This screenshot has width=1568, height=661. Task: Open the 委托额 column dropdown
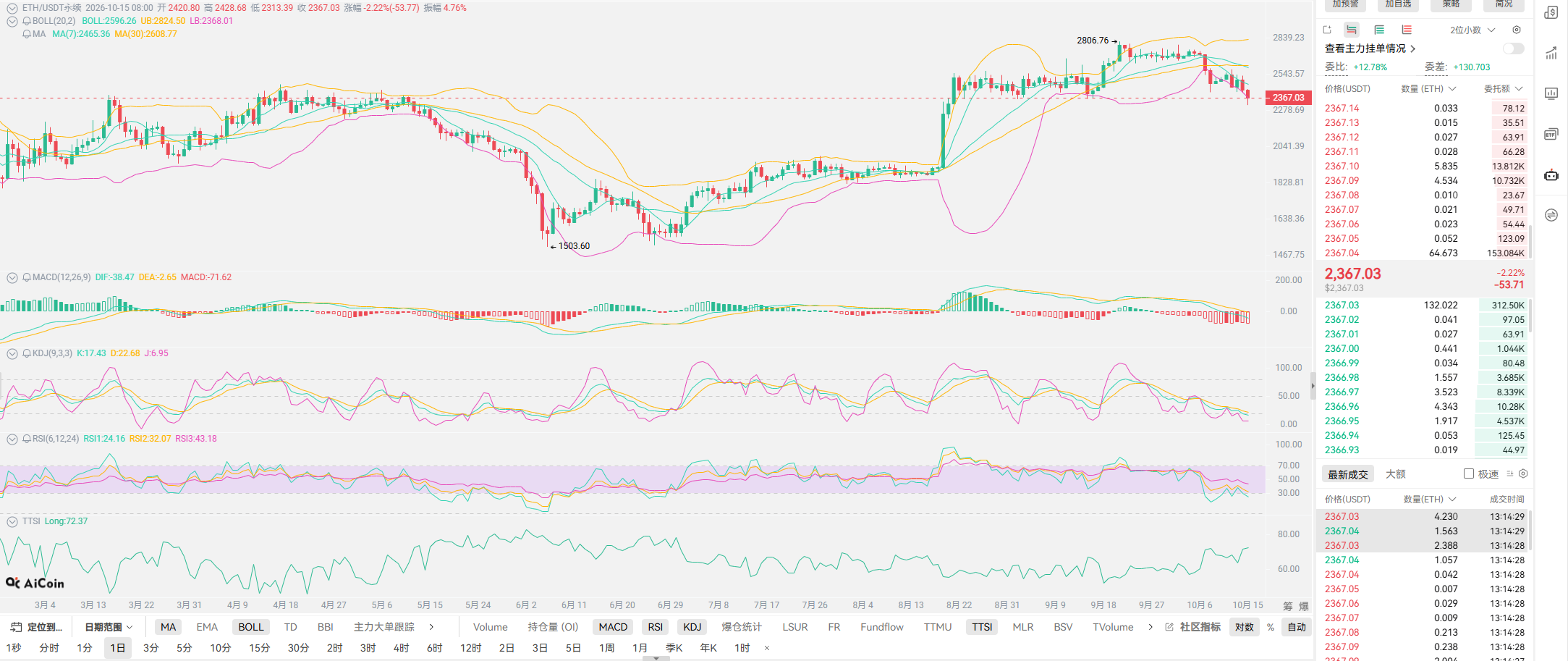coord(1503,88)
